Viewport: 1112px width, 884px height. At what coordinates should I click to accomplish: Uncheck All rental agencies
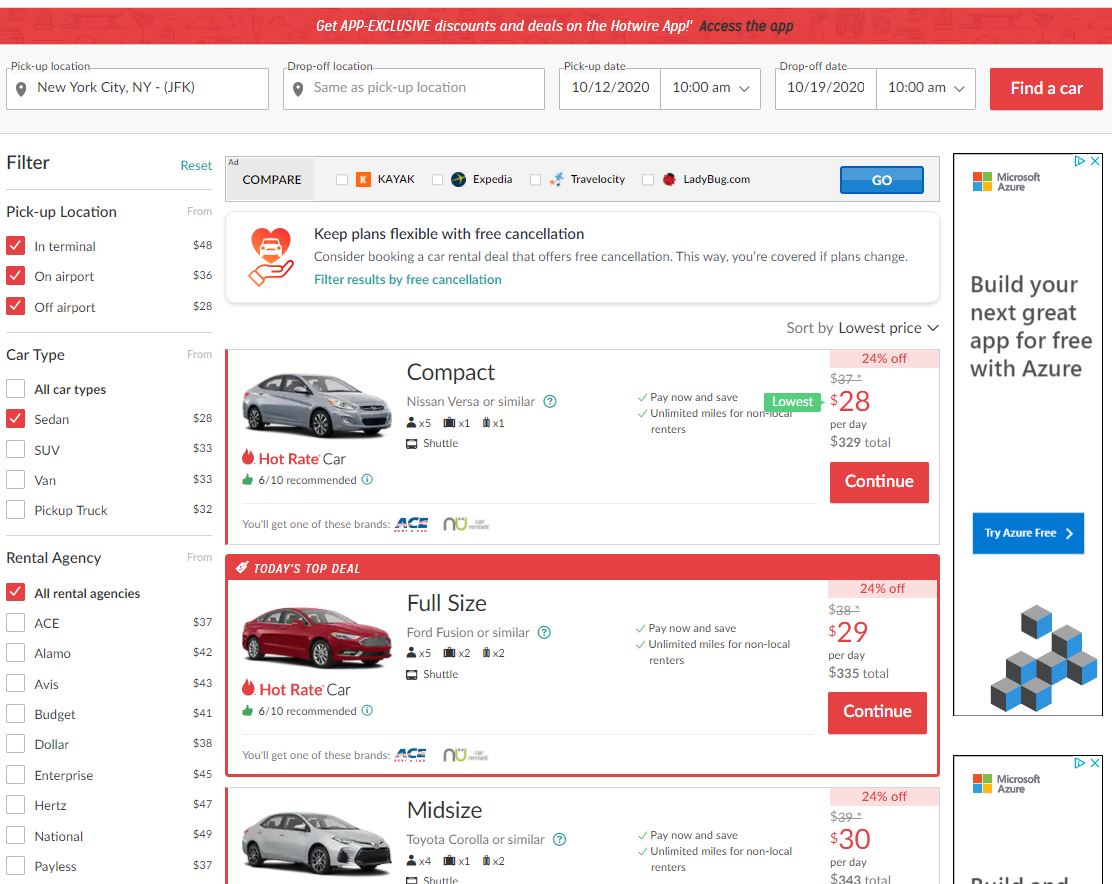click(16, 593)
